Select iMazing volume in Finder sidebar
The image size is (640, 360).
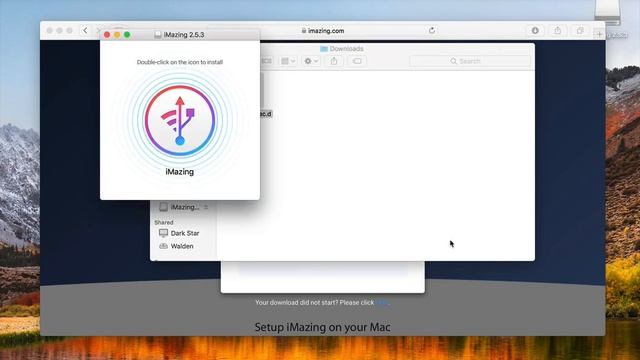point(179,207)
